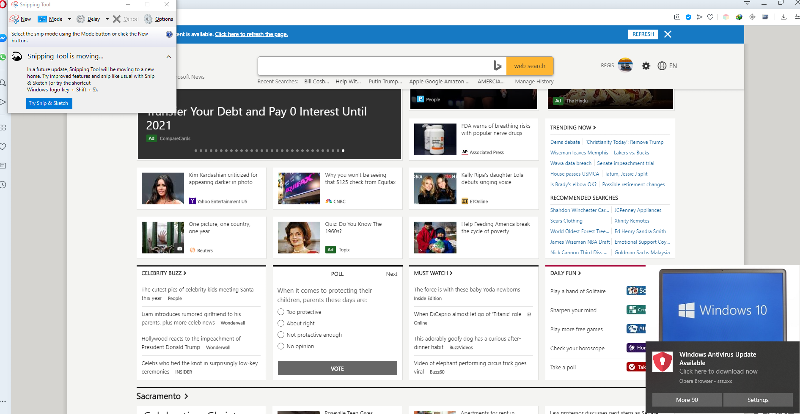This screenshot has width=800, height=414.
Task: Click the Try Snip & Sketch button
Action: [x=49, y=103]
